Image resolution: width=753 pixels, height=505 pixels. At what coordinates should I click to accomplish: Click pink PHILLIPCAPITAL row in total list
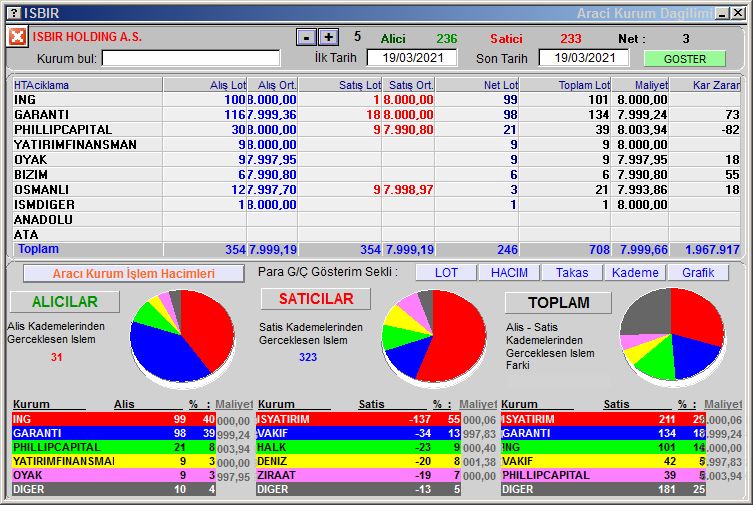click(603, 475)
